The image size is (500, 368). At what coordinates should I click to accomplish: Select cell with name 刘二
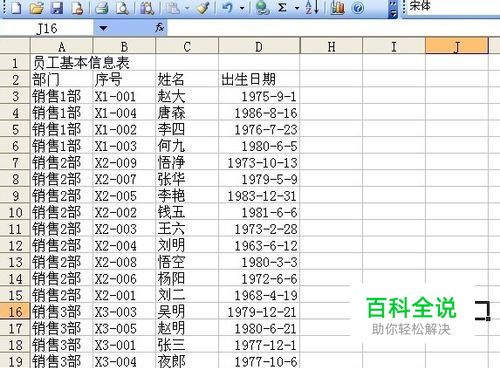pyautogui.click(x=187, y=295)
